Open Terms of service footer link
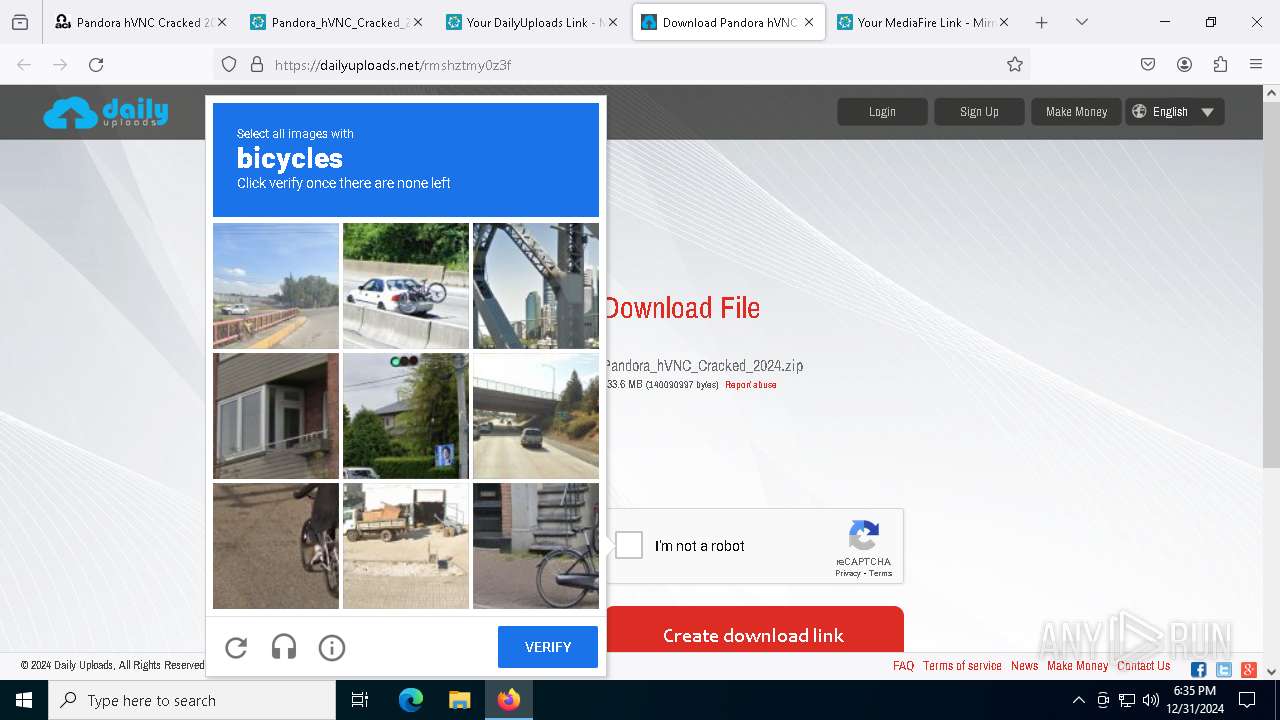1280x720 pixels. click(x=962, y=666)
